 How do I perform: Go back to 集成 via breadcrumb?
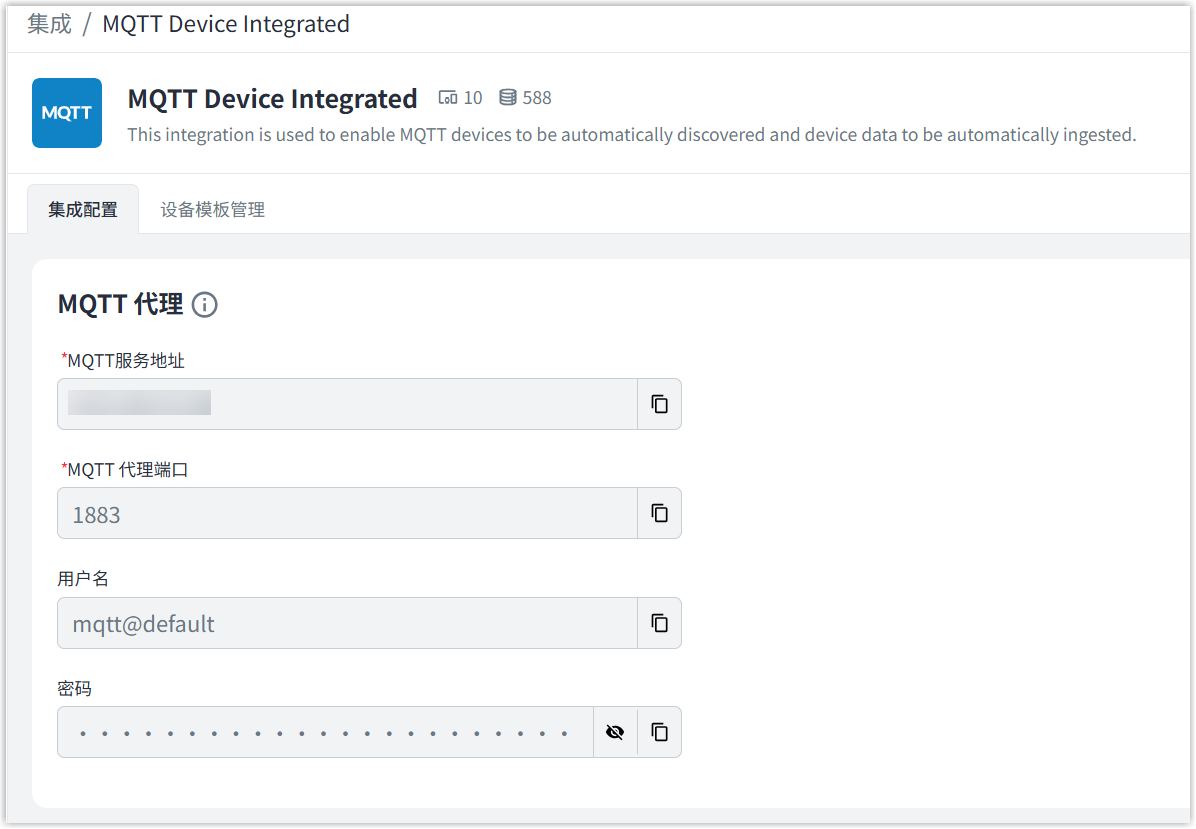pyautogui.click(x=50, y=24)
